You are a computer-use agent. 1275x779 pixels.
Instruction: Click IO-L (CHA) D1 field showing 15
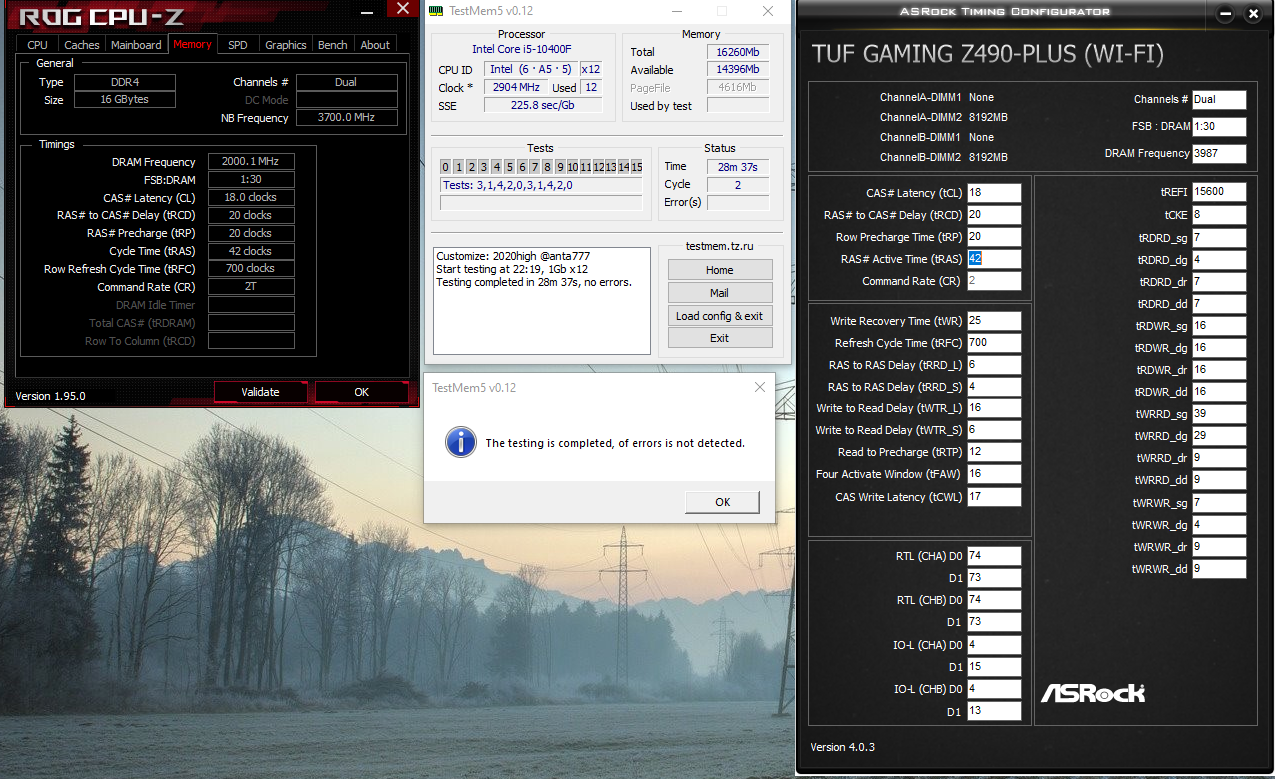994,667
